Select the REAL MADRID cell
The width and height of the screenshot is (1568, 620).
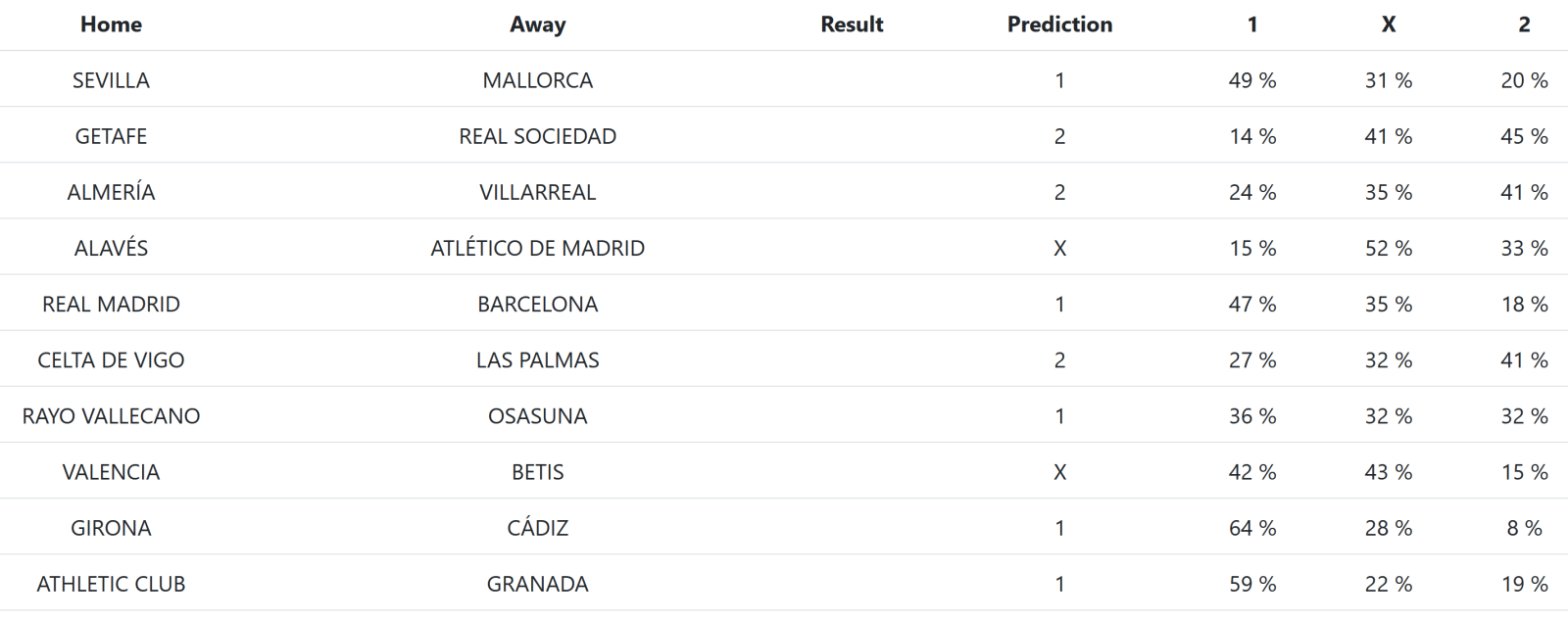111,304
